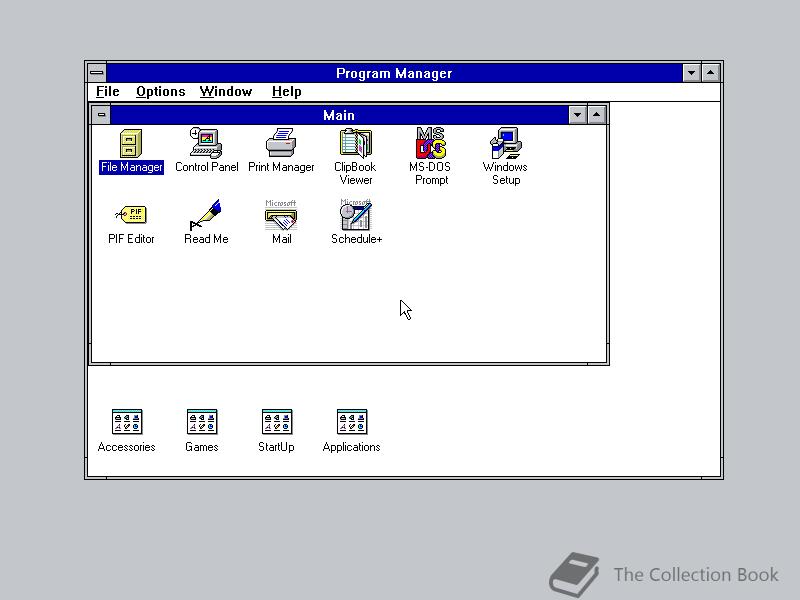Click the "Schedule+" label text
The image size is (800, 600).
point(356,239)
